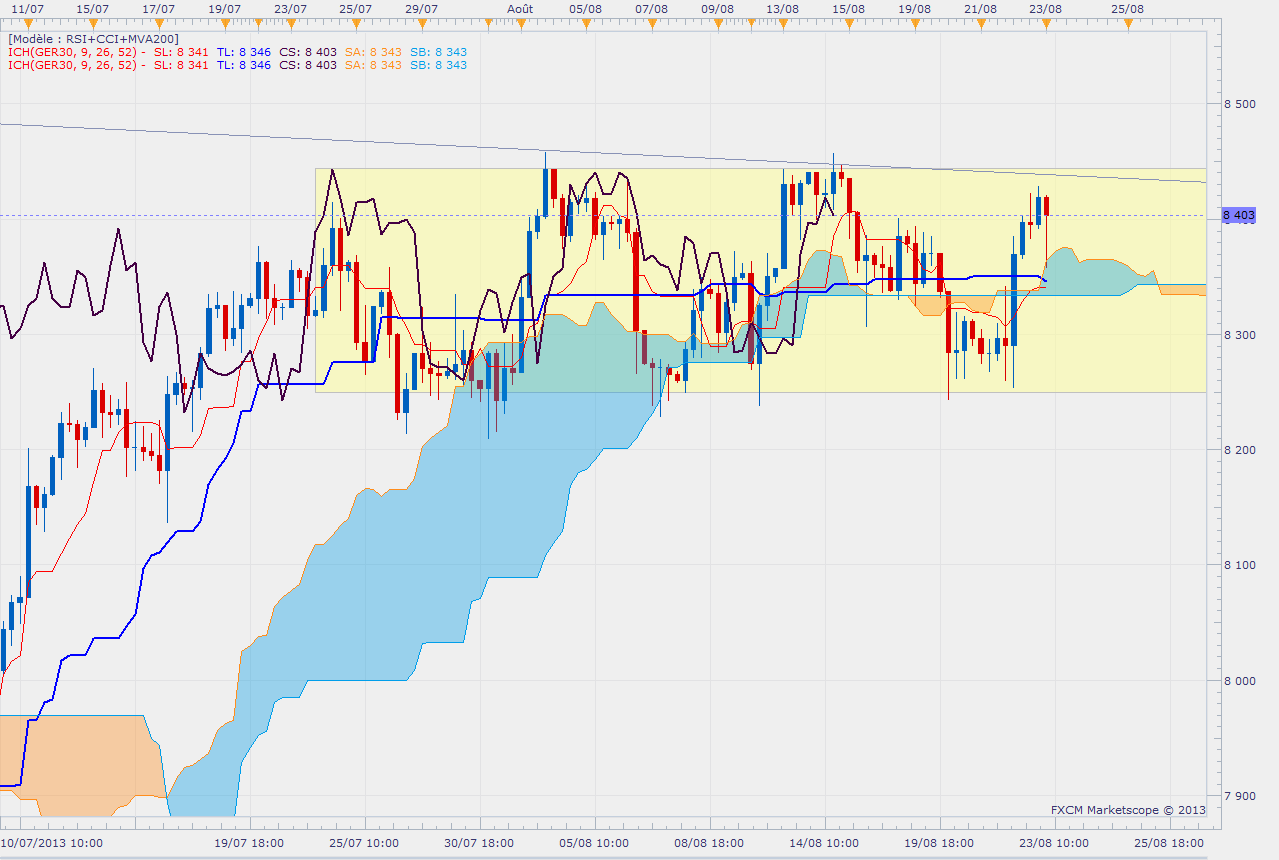Viewport: 1279px width, 860px height.
Task: Click the Modèle RSI+CCI+MVA200 template label
Action: pyautogui.click(x=94, y=39)
